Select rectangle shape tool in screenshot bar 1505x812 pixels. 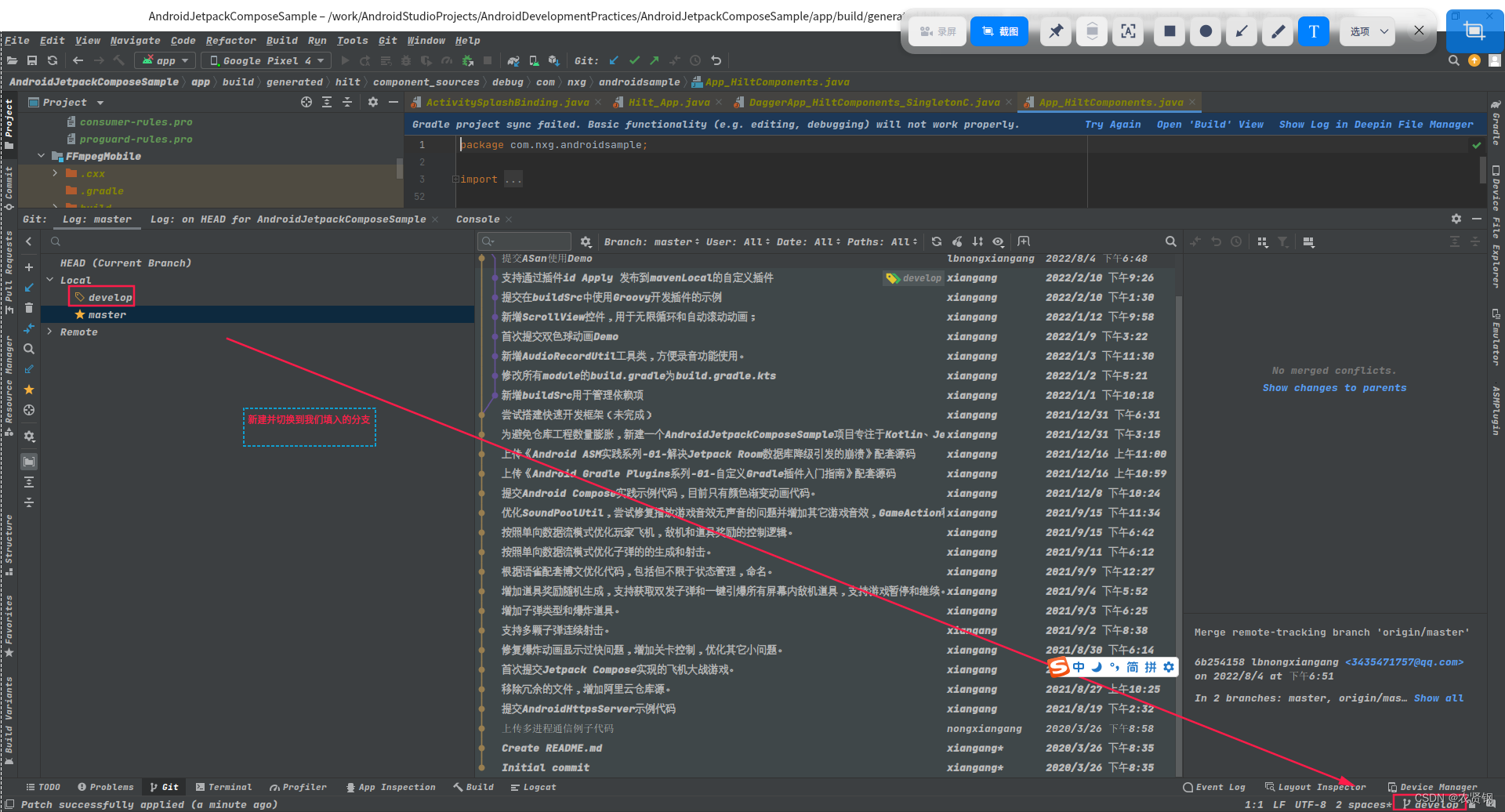pos(1170,31)
